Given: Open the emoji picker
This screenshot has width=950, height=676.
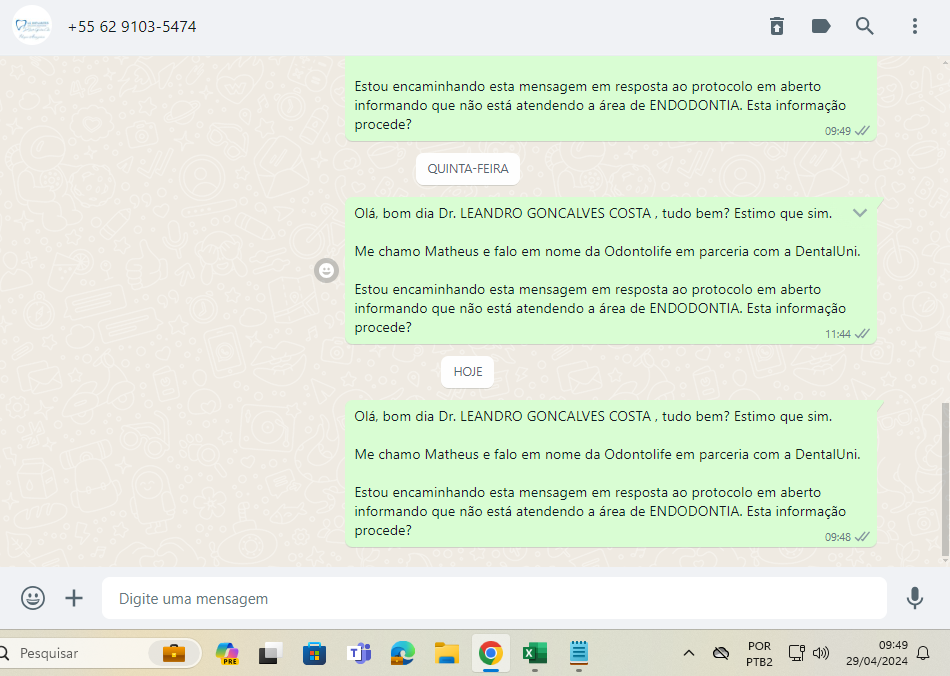Looking at the screenshot, I should click(x=33, y=598).
